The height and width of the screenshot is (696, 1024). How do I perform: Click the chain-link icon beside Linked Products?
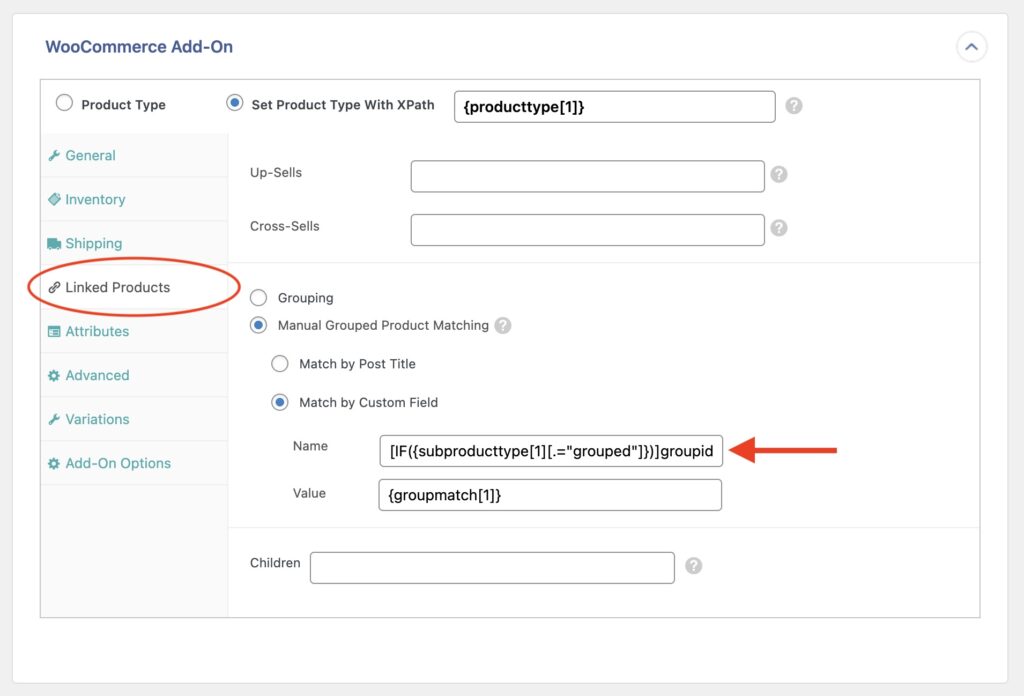tap(56, 287)
